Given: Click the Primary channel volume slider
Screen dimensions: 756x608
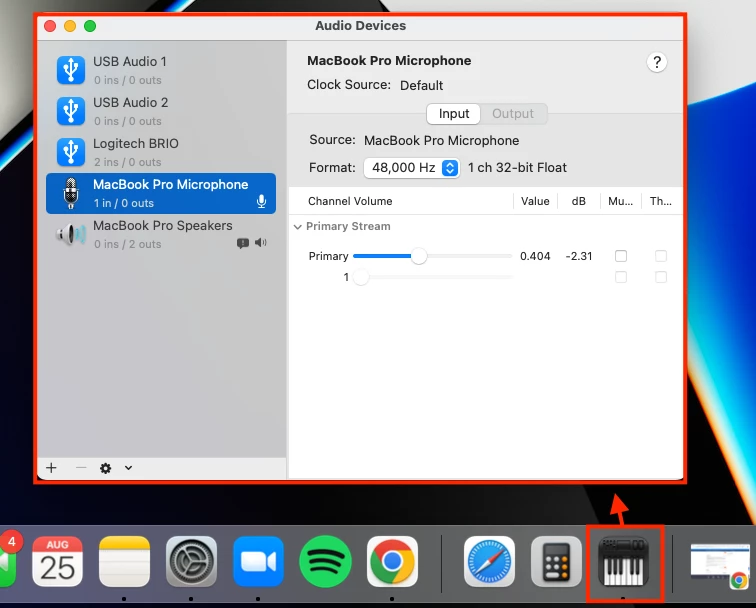Looking at the screenshot, I should 432,256.
